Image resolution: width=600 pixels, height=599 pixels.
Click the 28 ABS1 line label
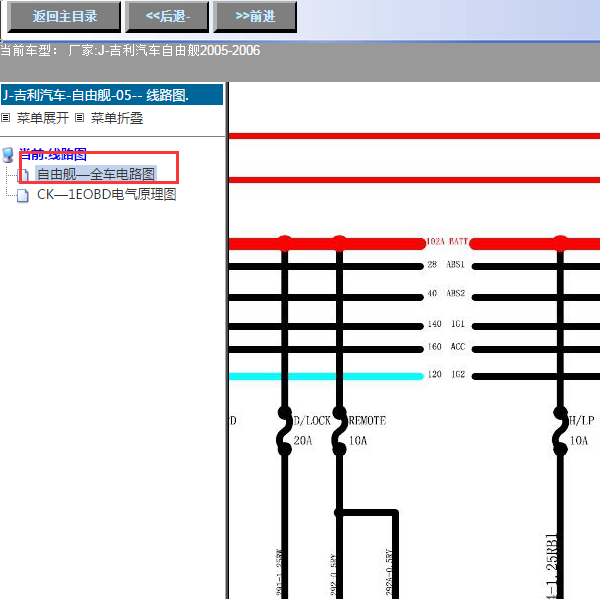coord(446,264)
